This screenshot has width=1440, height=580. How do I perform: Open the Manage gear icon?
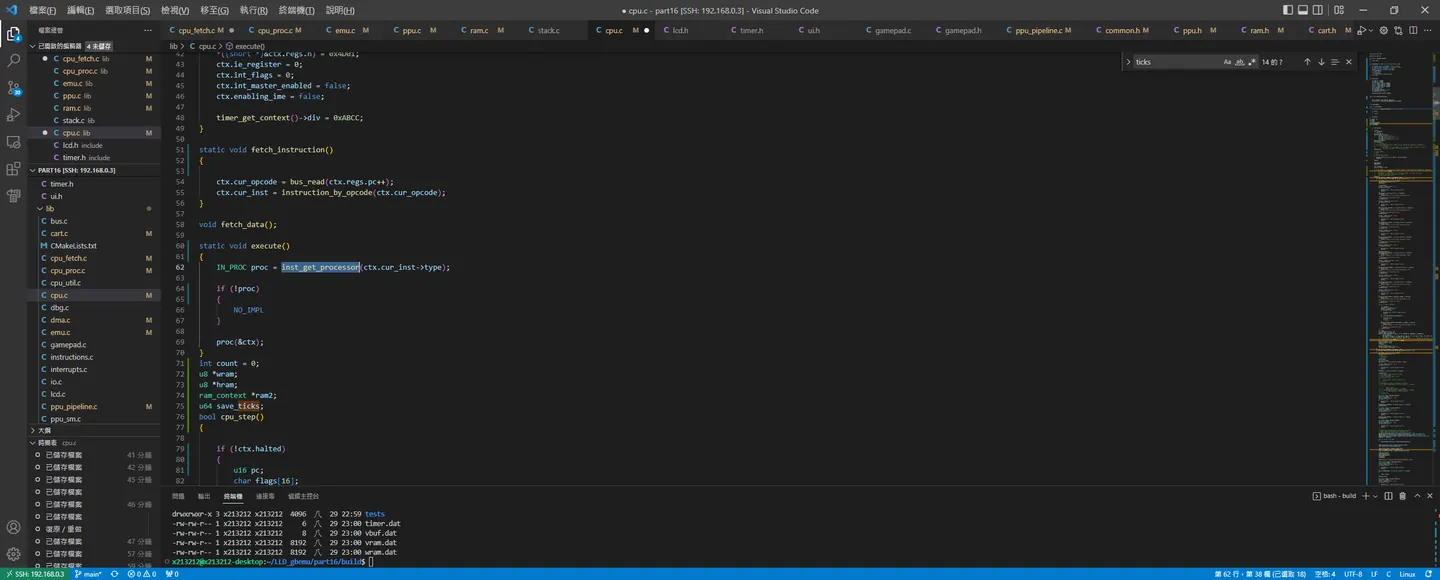pos(14,553)
